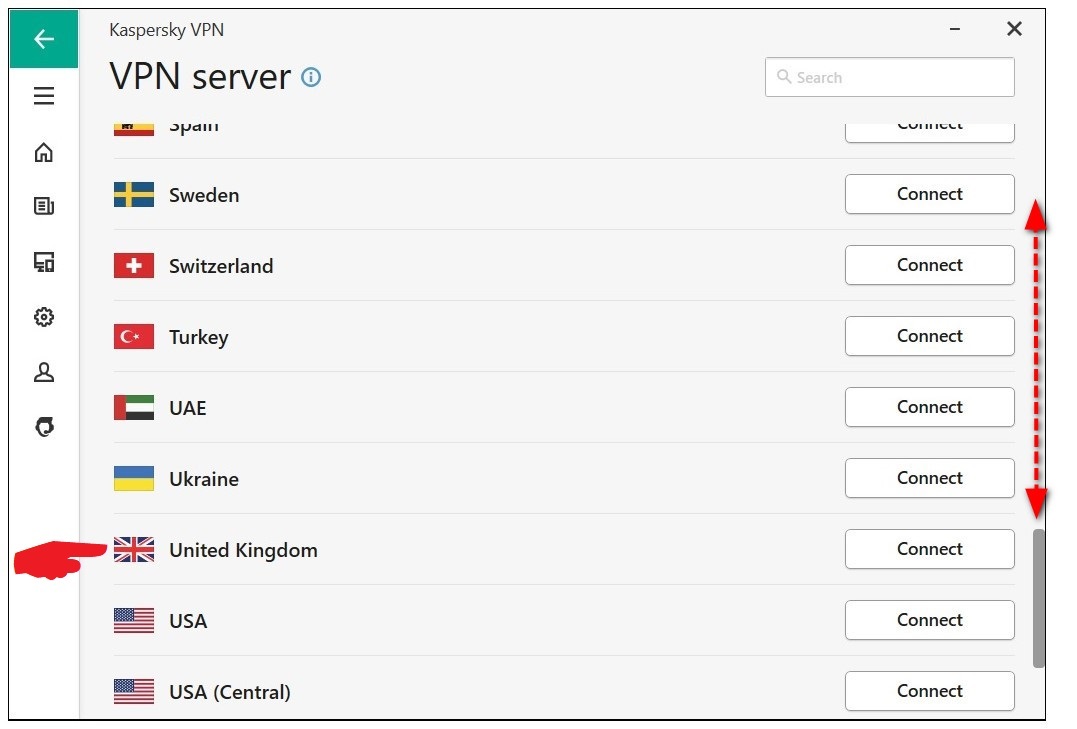Screen dimensions: 1077x729
Task: Click the vertical scrollbar thumb
Action: [1039, 597]
